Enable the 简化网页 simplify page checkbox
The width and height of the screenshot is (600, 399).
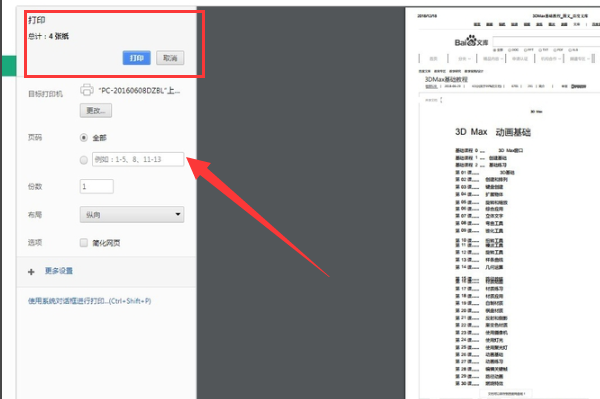tap(84, 243)
